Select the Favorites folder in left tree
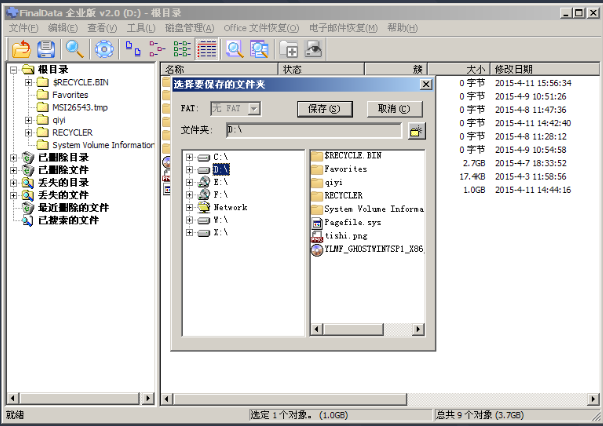Screen dimensions: 603x426 tap(70, 95)
